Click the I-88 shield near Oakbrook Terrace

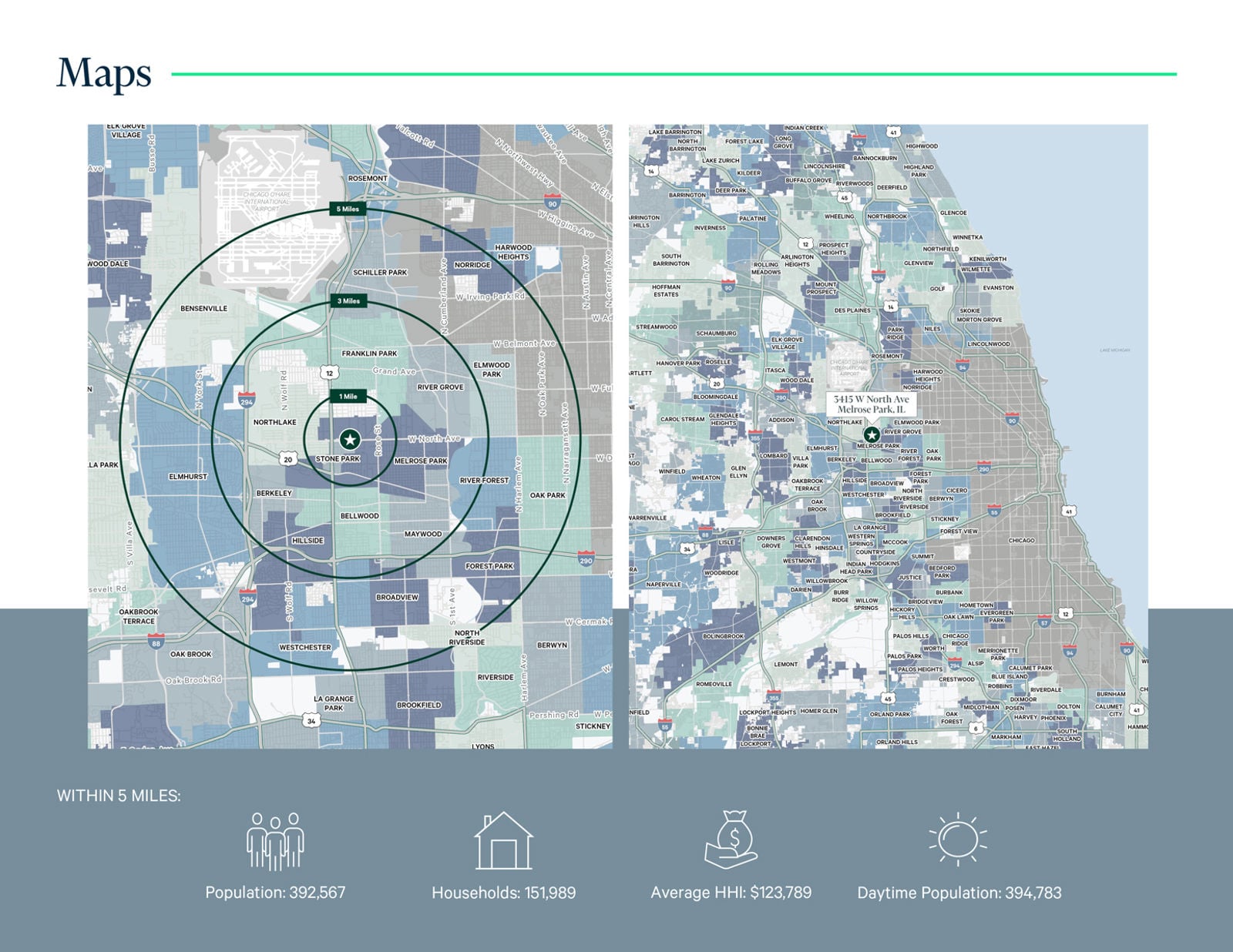click(156, 641)
